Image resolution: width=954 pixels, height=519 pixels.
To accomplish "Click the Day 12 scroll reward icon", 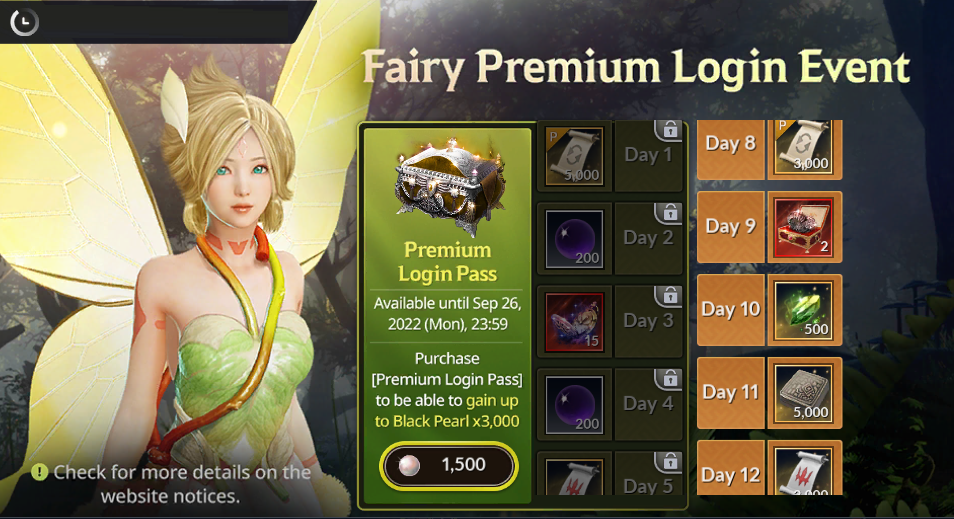I will click(x=804, y=468).
